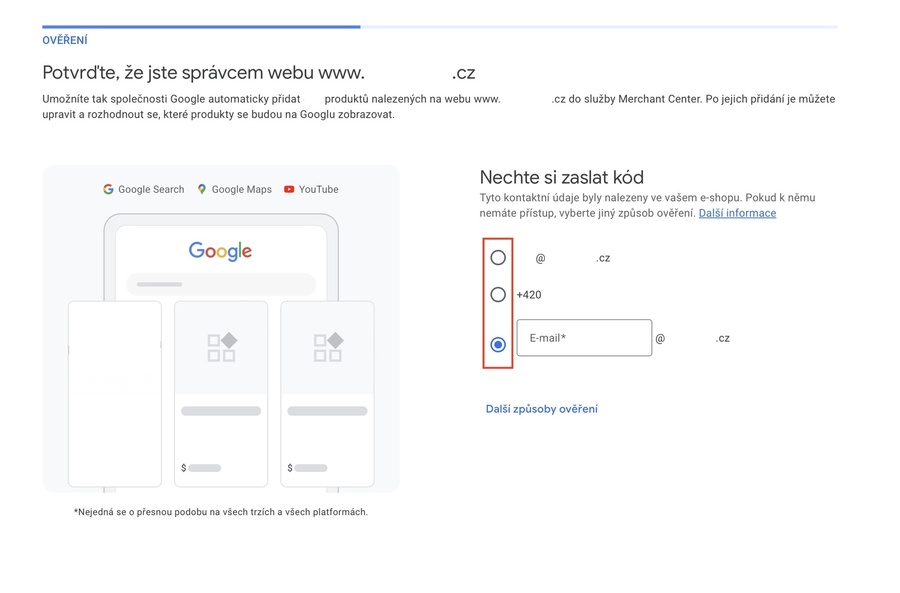Click the Google logo in phone illustration

tap(220, 251)
